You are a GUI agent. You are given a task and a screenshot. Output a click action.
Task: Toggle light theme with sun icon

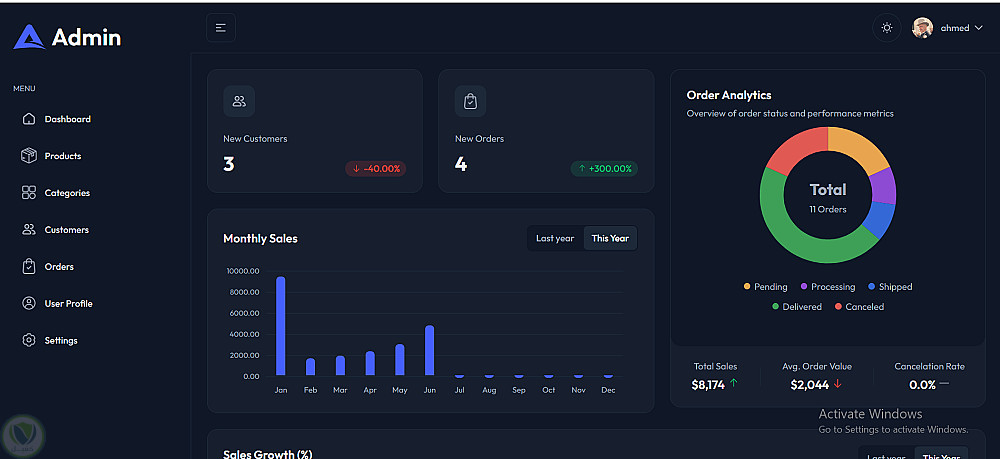(x=886, y=28)
